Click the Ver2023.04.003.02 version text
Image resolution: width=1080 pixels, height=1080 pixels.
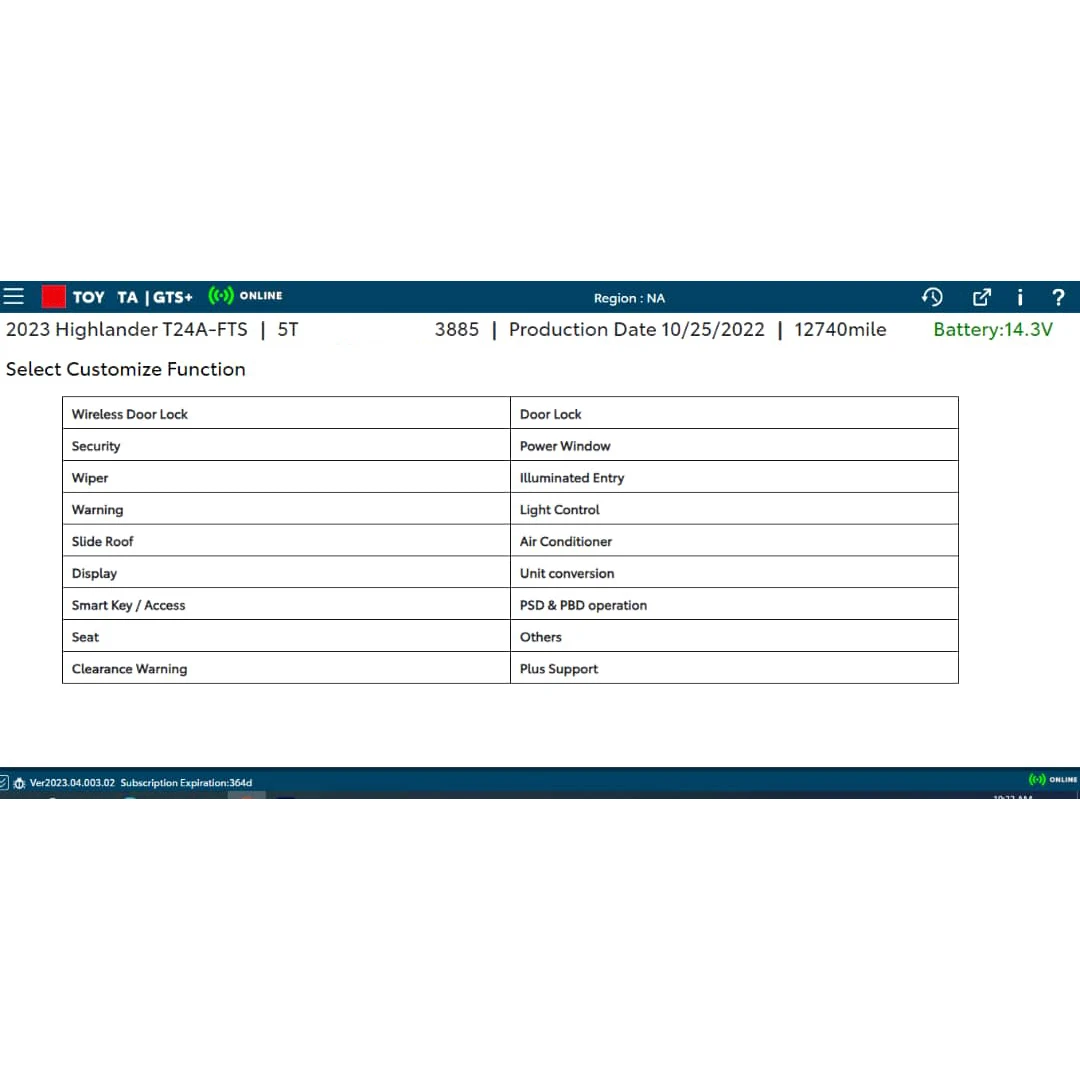coord(72,783)
